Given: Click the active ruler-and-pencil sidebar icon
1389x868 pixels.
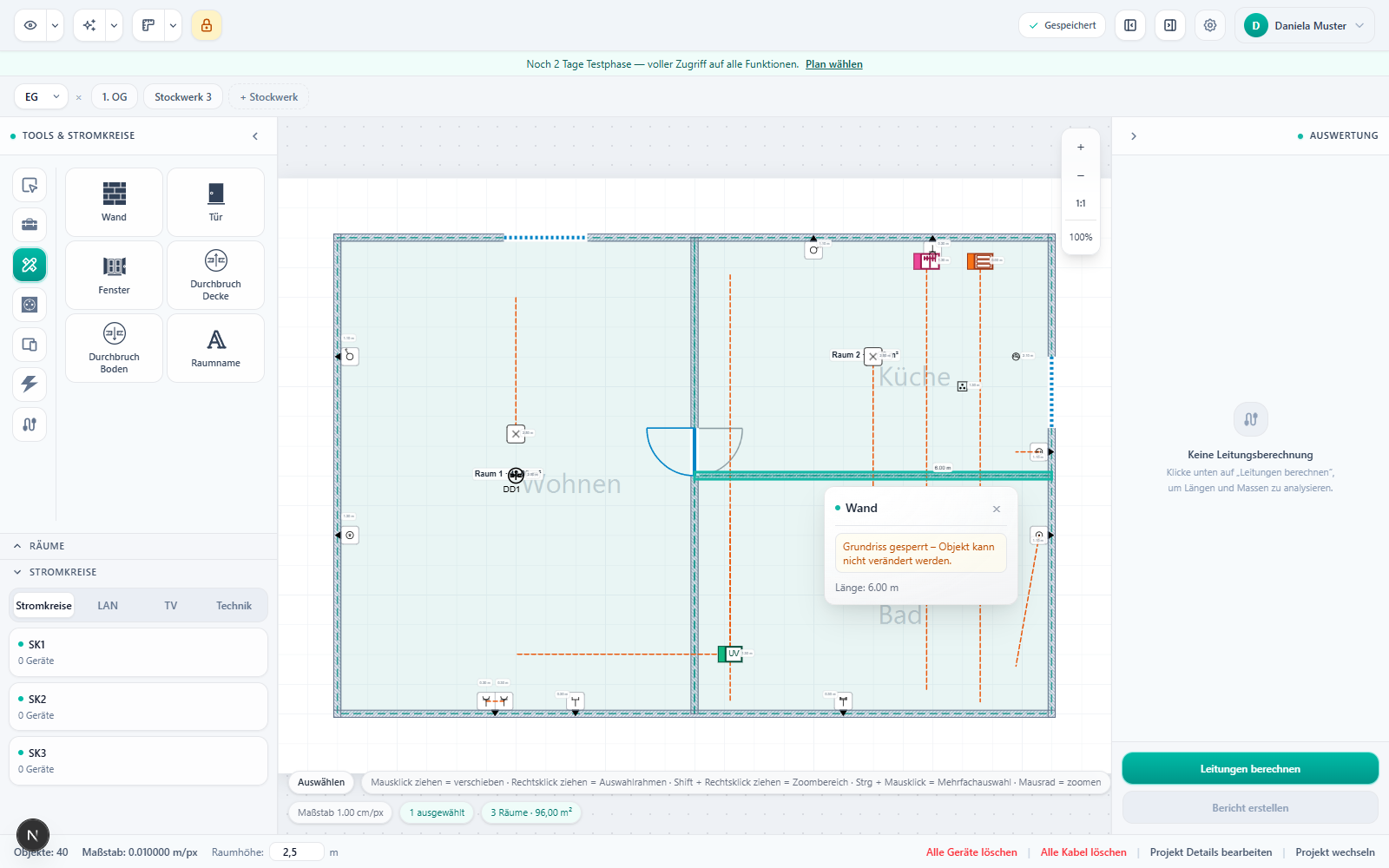Looking at the screenshot, I should click(x=30, y=265).
